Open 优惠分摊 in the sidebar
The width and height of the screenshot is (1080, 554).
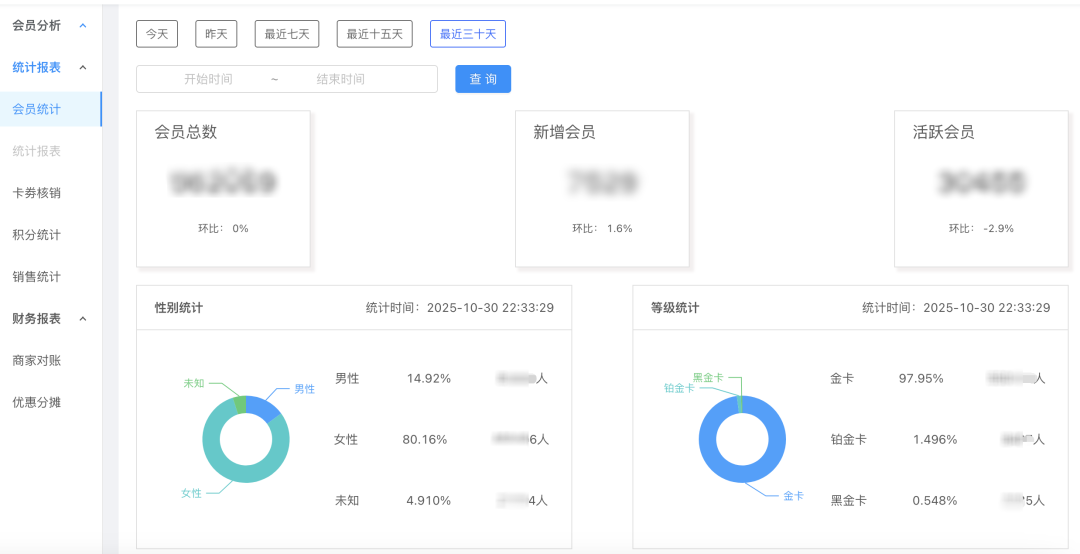coord(37,402)
